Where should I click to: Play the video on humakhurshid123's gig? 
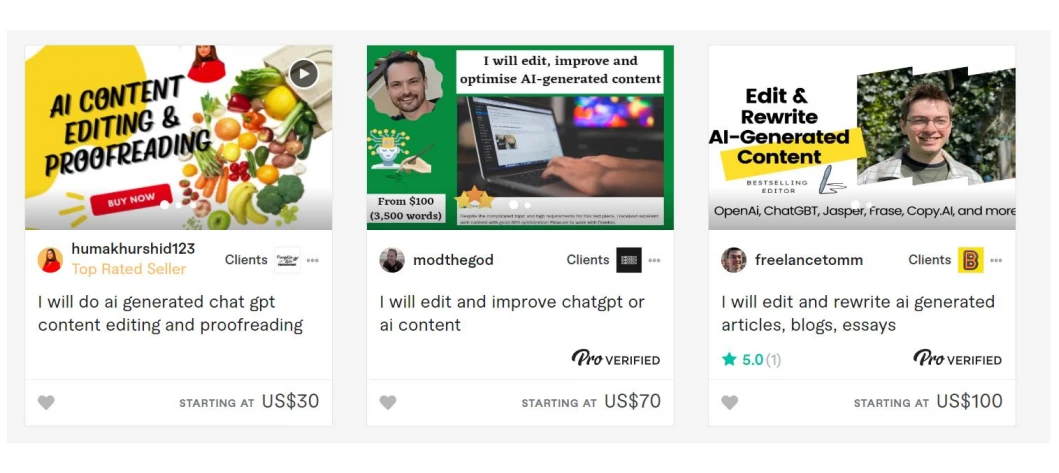pyautogui.click(x=304, y=74)
